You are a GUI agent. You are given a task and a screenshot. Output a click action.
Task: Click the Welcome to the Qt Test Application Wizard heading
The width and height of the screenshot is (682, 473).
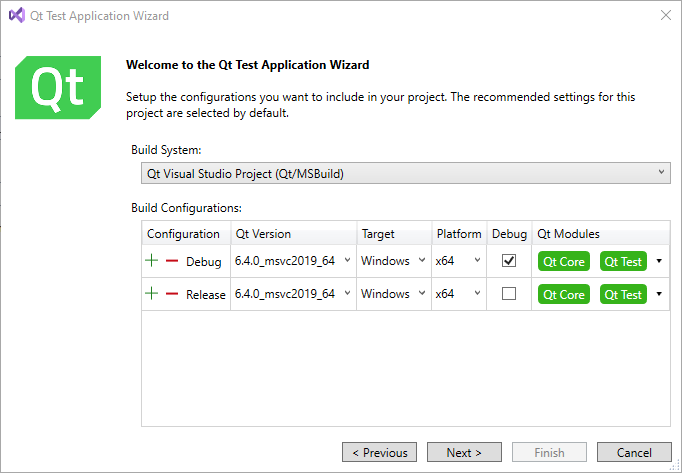click(247, 65)
